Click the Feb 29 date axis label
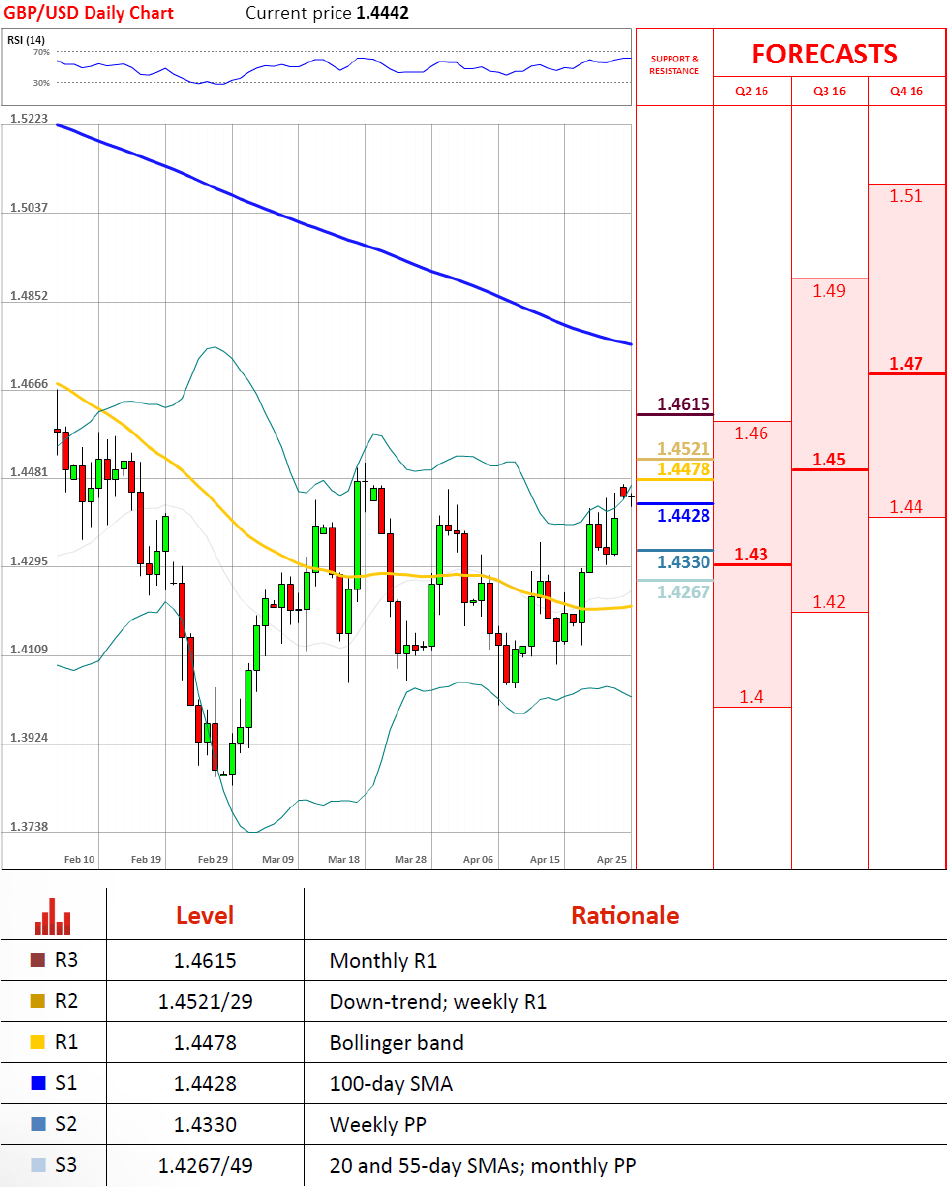Screen dimensions: 948x1187 point(213,859)
